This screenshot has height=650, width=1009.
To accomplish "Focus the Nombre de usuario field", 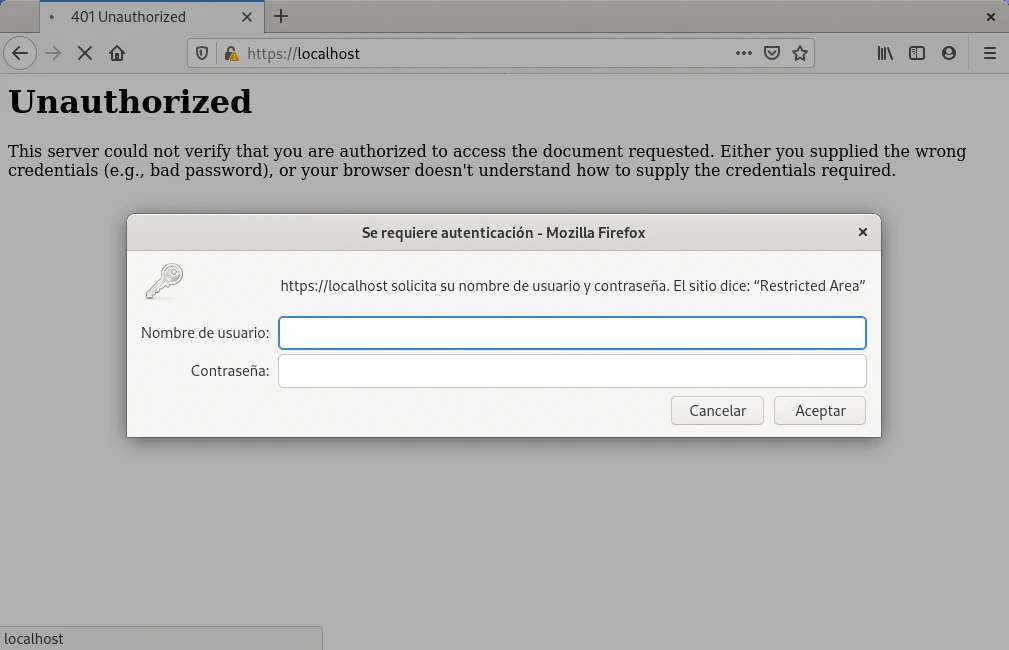I will pos(572,333).
